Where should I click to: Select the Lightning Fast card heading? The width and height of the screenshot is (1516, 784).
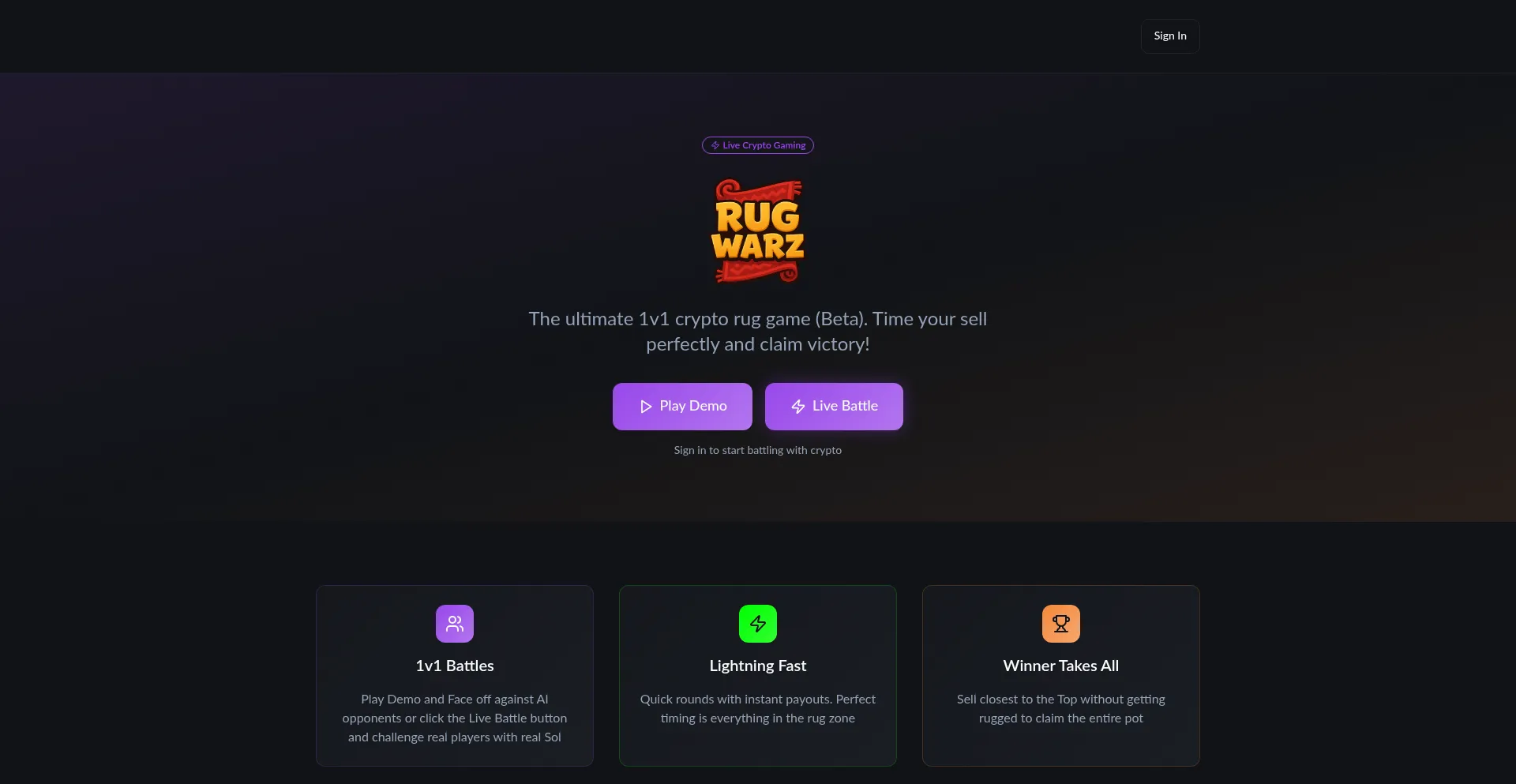[758, 666]
